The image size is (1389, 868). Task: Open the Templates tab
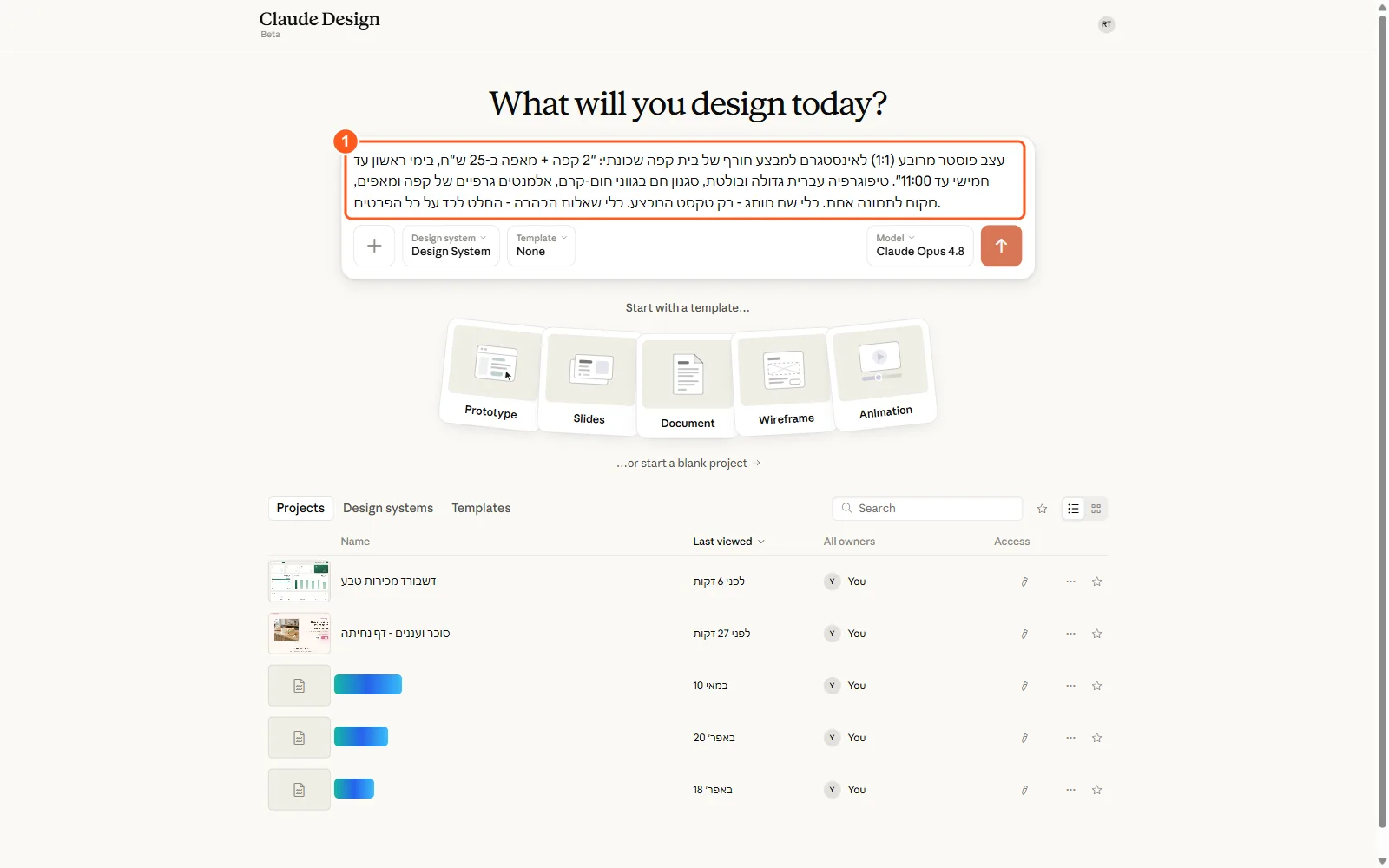481,508
